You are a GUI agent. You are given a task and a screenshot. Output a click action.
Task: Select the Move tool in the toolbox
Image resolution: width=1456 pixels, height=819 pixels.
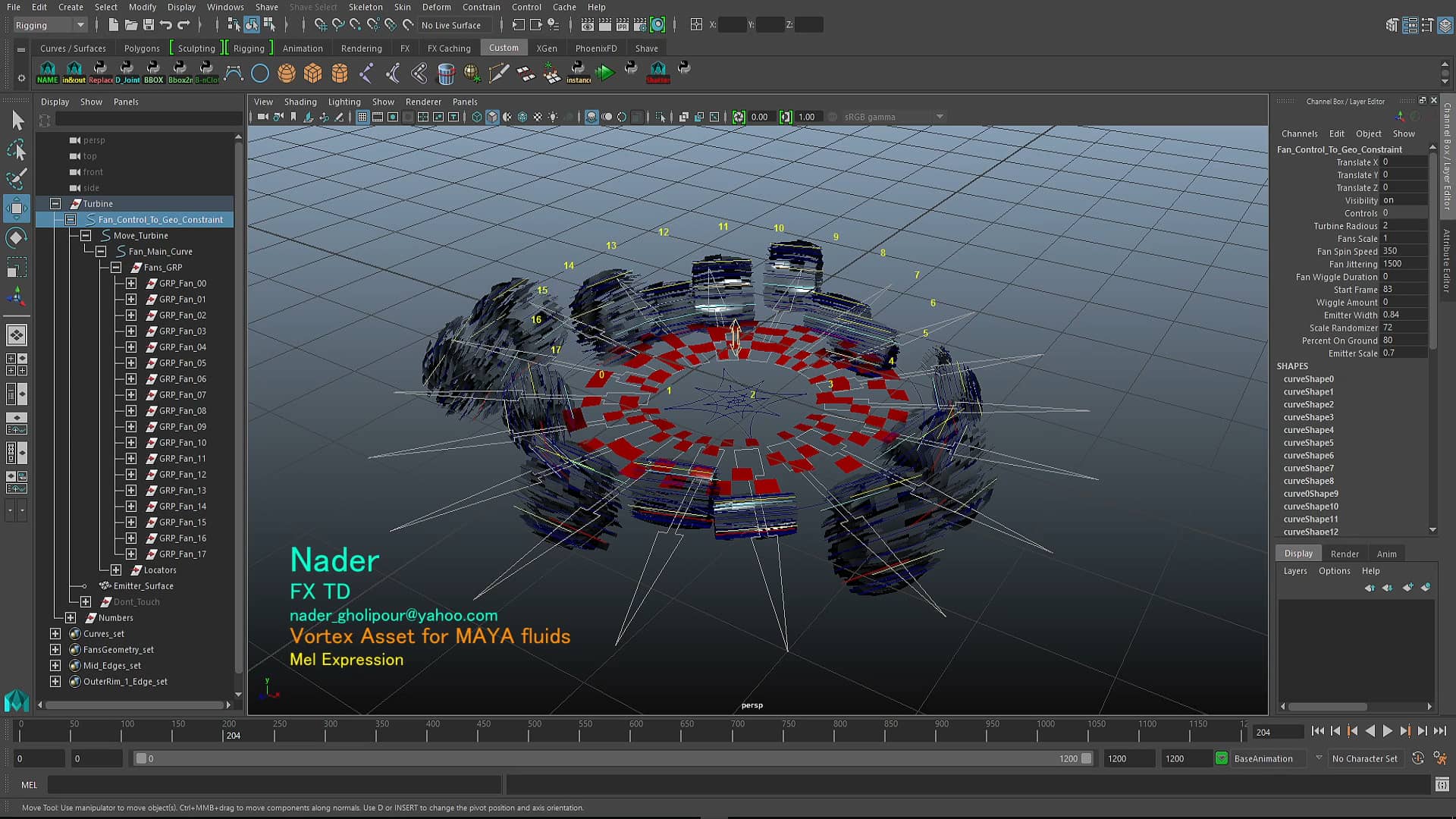pyautogui.click(x=17, y=209)
